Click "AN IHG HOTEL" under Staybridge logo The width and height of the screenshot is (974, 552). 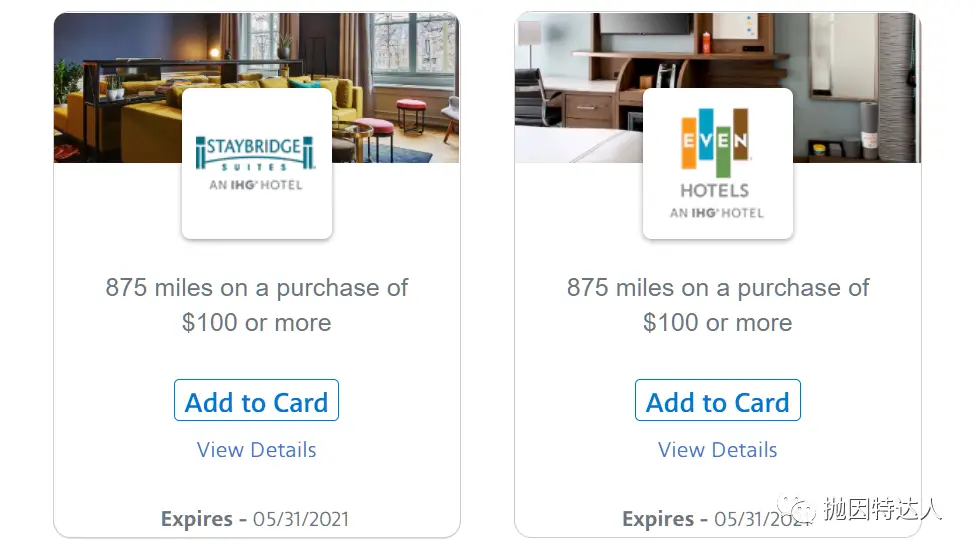256,185
